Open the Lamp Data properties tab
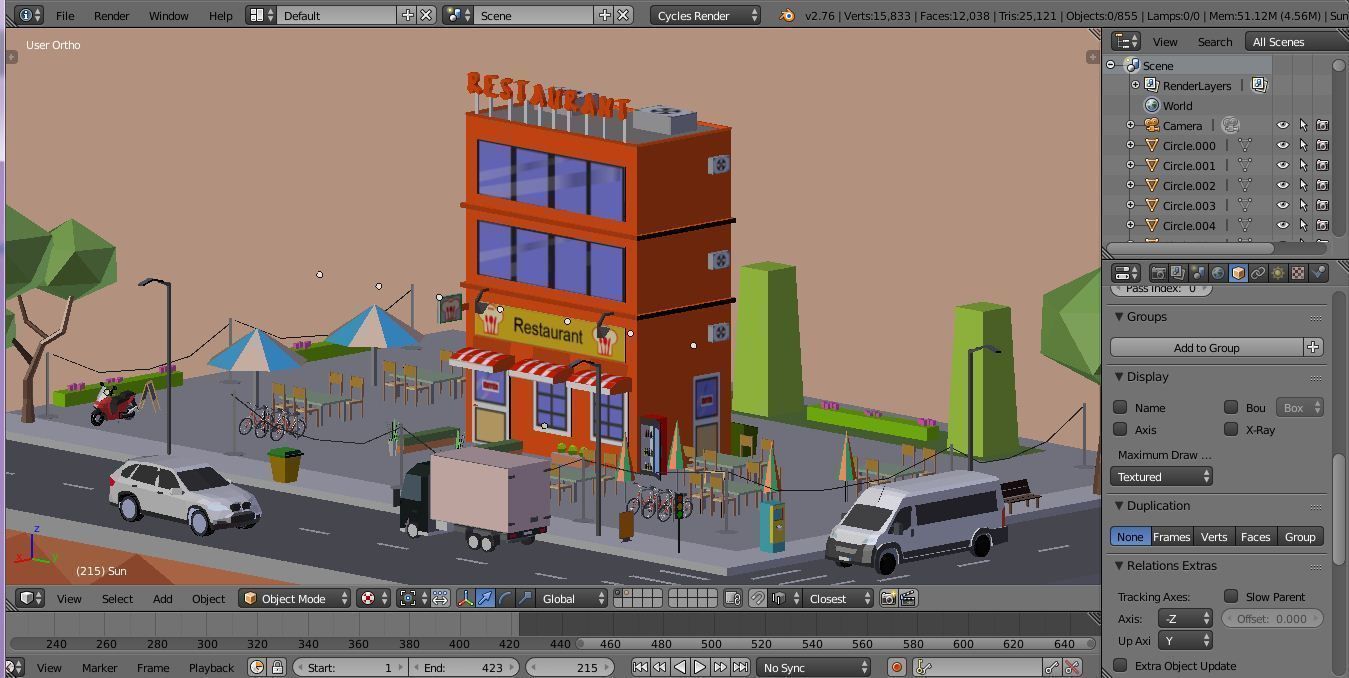The image size is (1349, 678). click(x=1278, y=273)
